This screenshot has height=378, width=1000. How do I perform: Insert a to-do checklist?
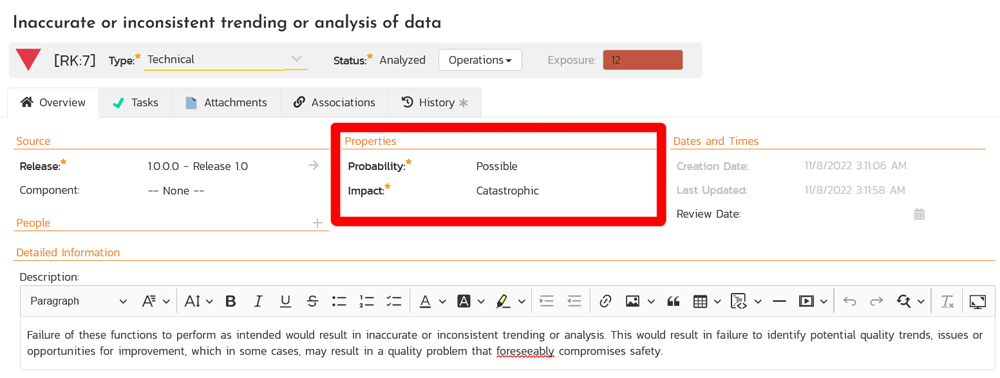click(x=393, y=302)
